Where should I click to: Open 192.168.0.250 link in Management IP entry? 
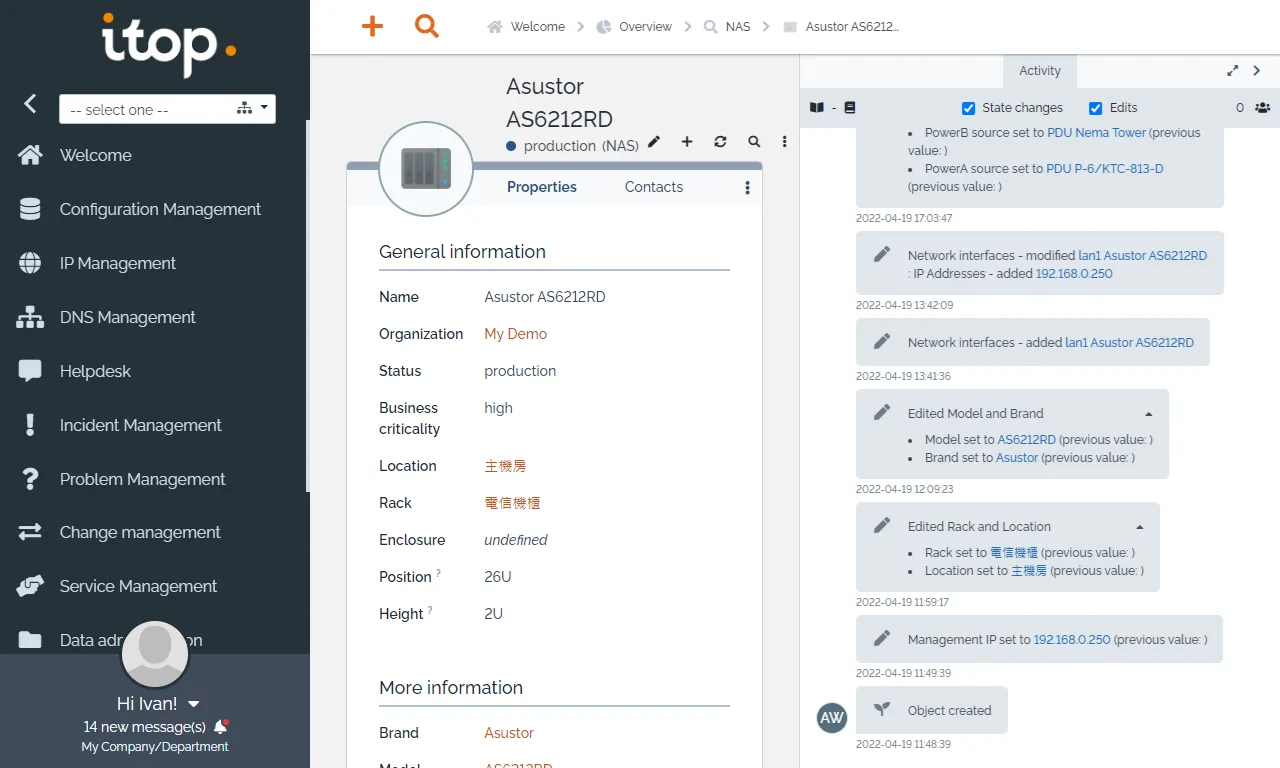(1072, 639)
